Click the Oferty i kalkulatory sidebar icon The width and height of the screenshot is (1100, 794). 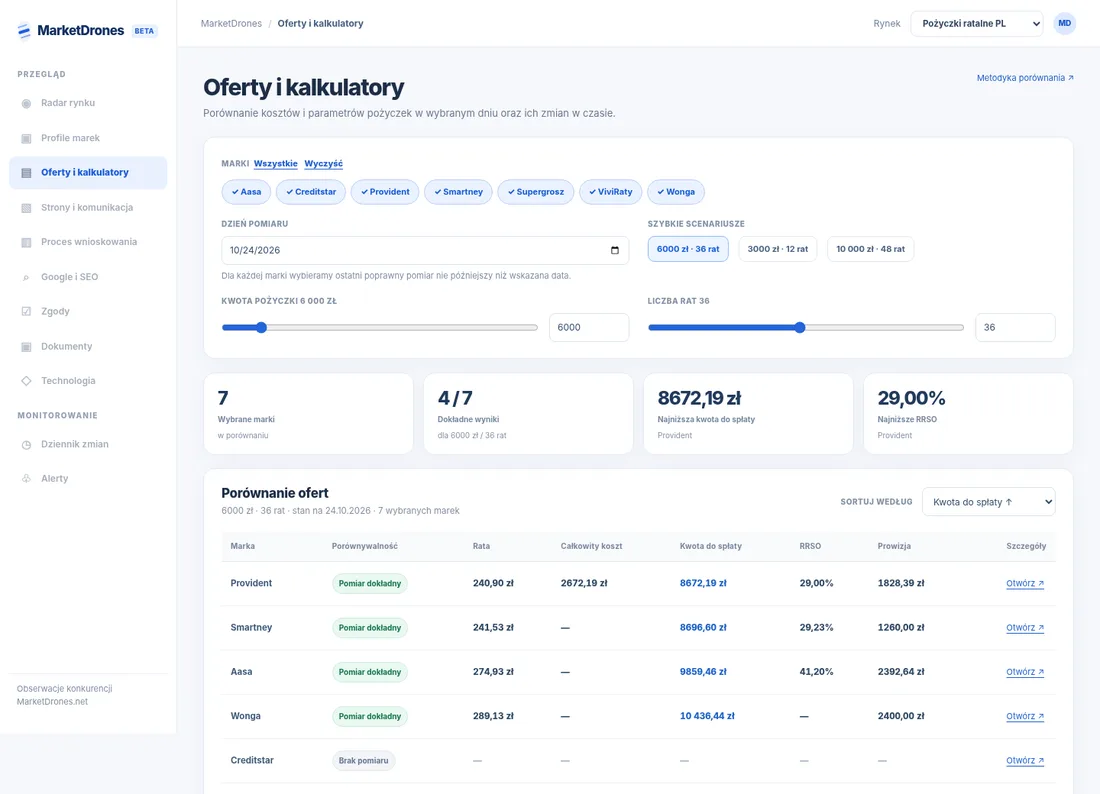coord(26,173)
